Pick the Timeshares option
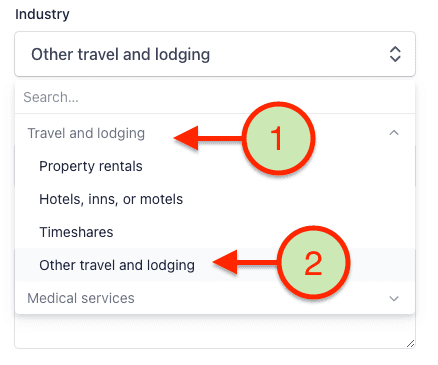 point(76,232)
